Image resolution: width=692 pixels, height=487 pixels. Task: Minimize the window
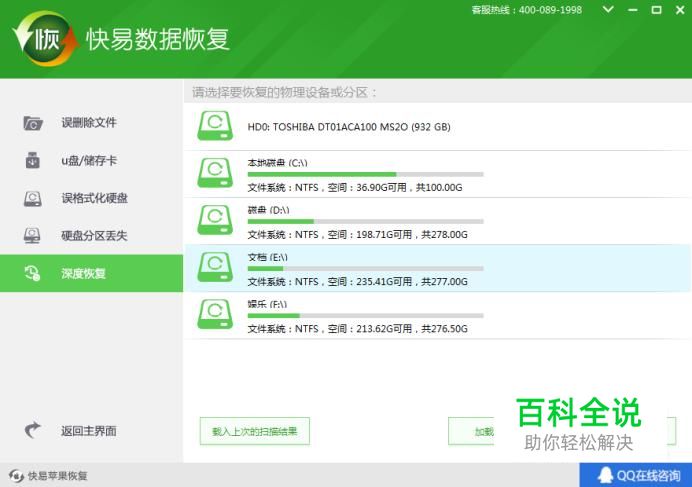(633, 10)
